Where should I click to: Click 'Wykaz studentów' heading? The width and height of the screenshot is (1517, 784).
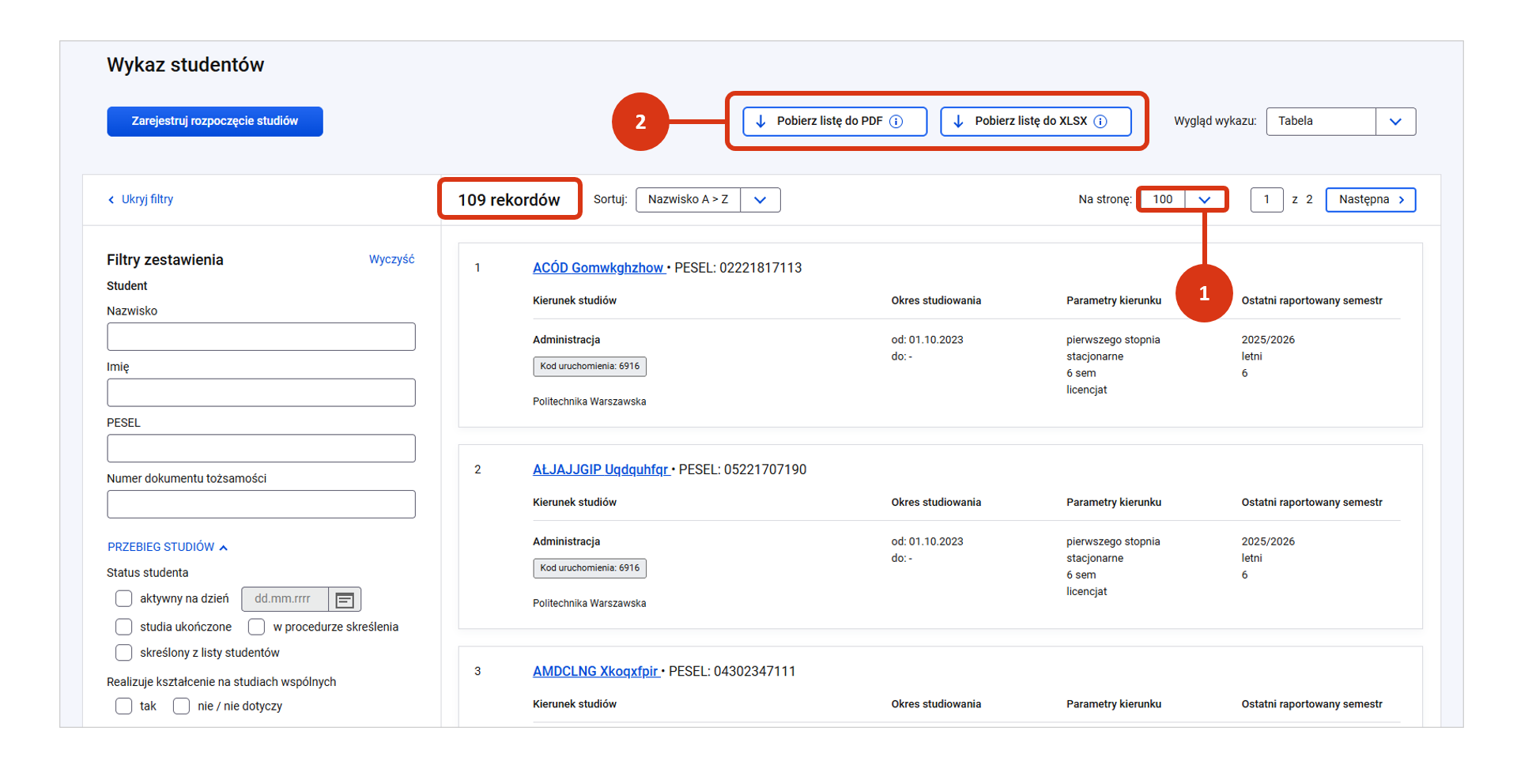[x=186, y=65]
